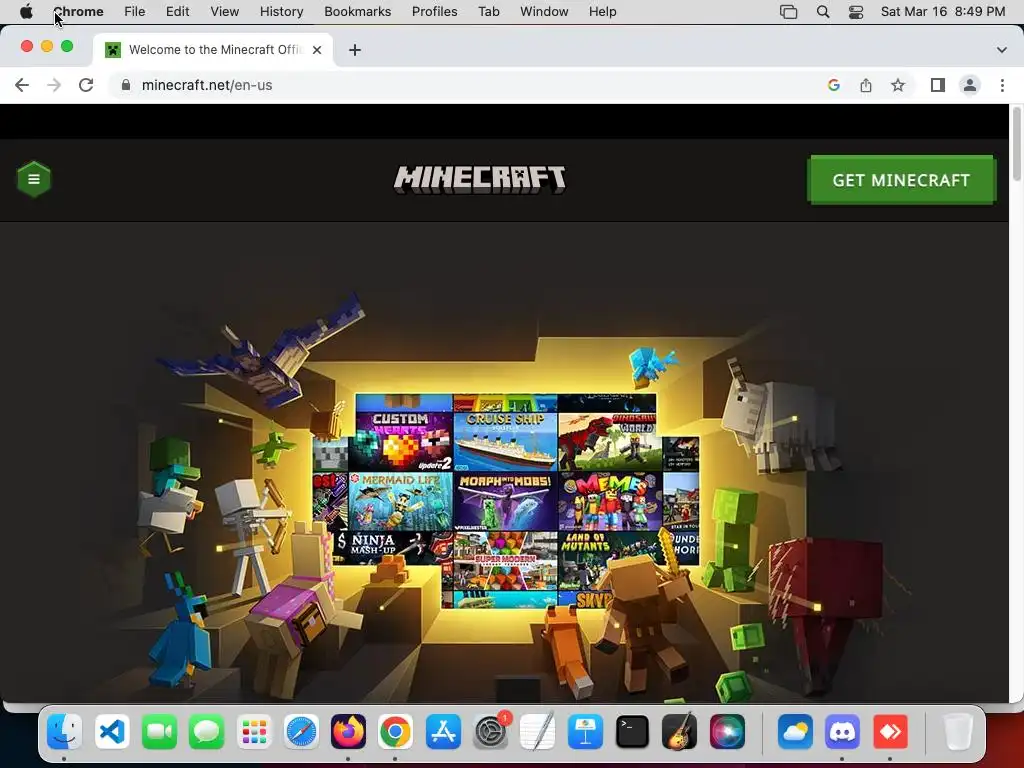Open Keynote from the dock
This screenshot has width=1024, height=768.
pyautogui.click(x=585, y=731)
